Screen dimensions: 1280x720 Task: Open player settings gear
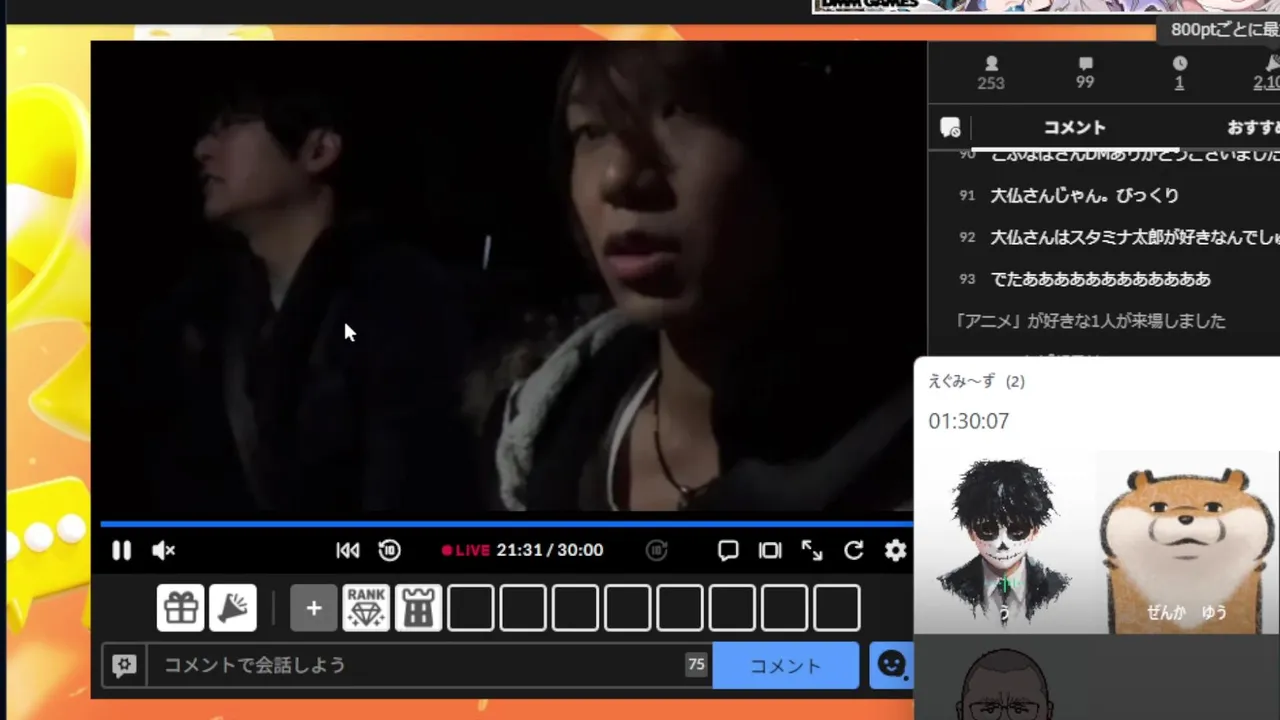pyautogui.click(x=895, y=550)
